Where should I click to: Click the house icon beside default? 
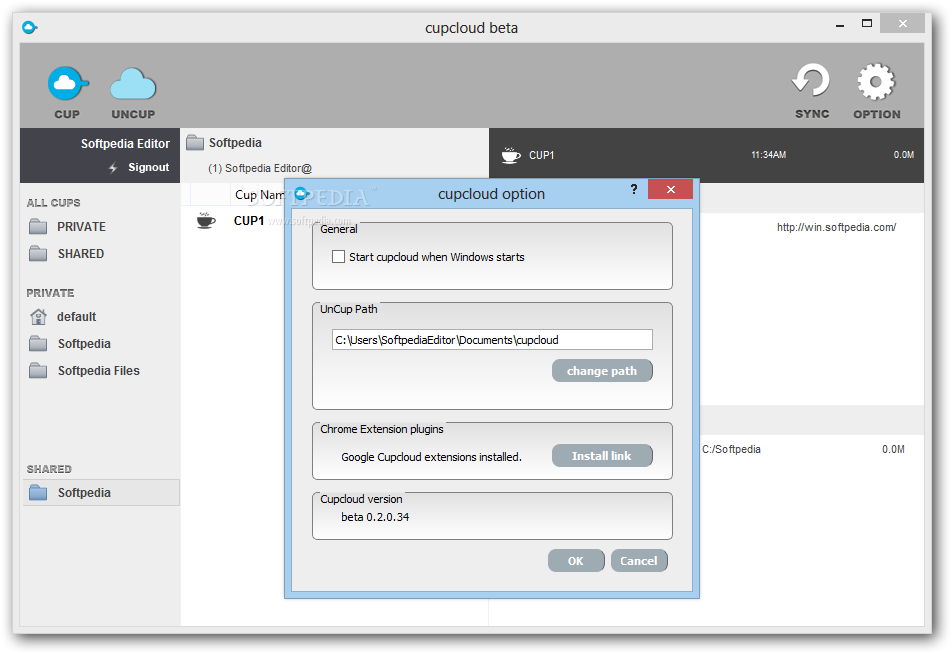(x=38, y=316)
